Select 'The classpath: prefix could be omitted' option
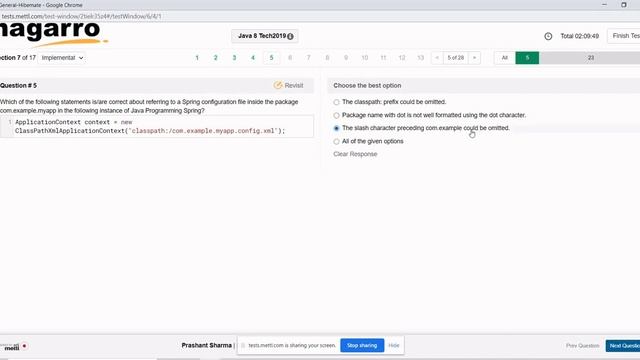 (336, 102)
